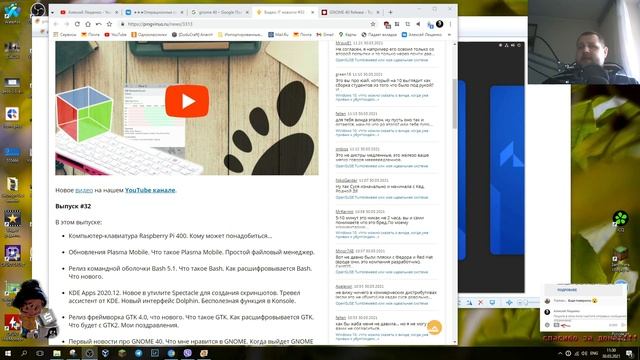
Task: Open ICQ desktop shortcut
Action: click(x=620, y=221)
